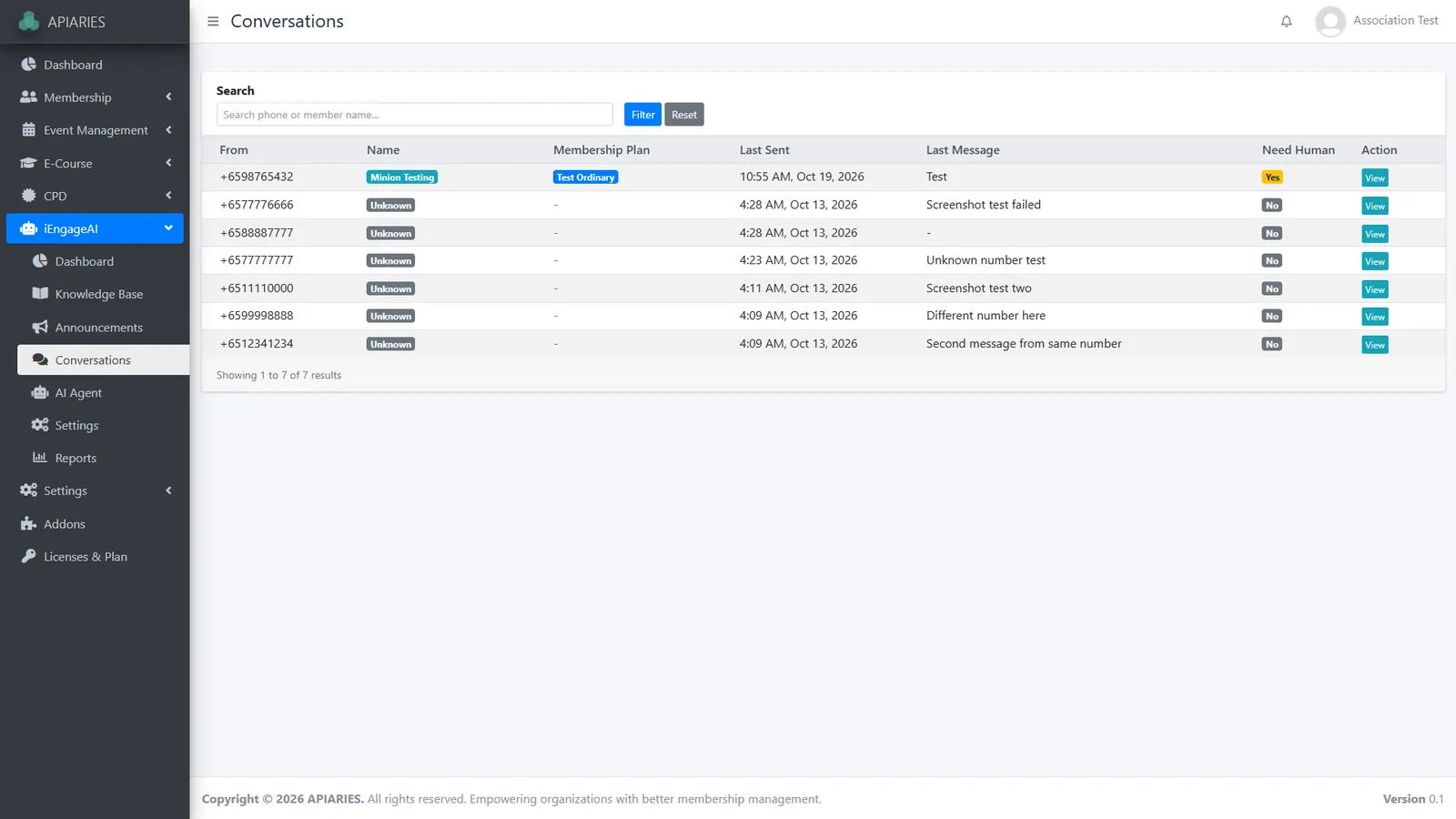The width and height of the screenshot is (1456, 819).
Task: Click the Event Management calendar icon
Action: pos(28,130)
